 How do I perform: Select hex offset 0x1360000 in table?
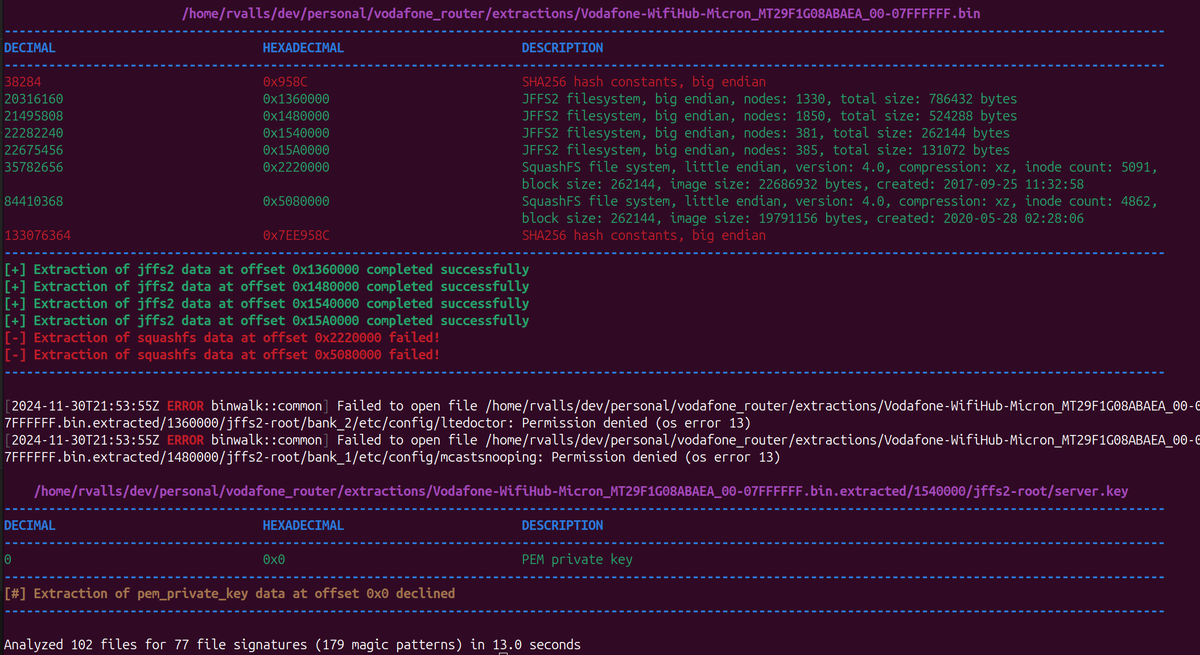click(x=296, y=99)
